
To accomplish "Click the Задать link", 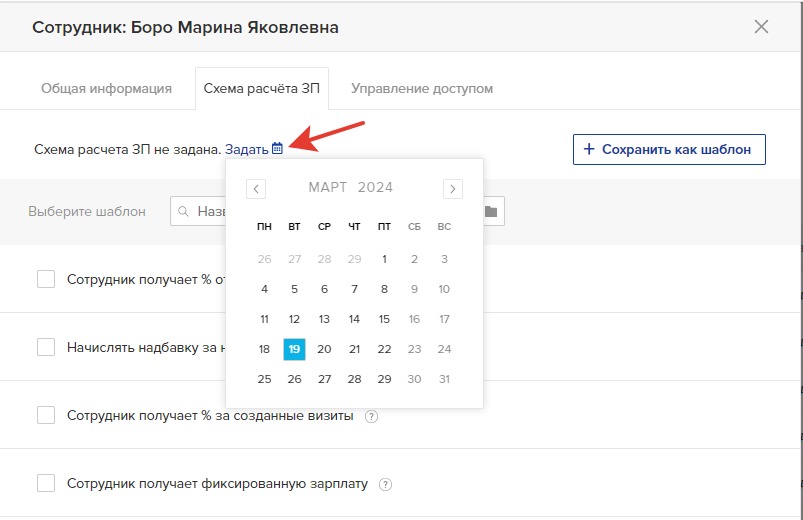I will tap(246, 150).
